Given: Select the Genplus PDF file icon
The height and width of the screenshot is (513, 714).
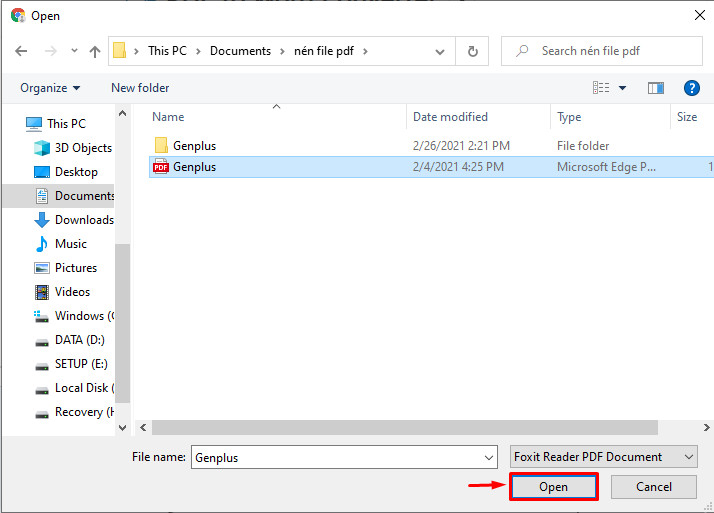Looking at the screenshot, I should click(x=161, y=167).
